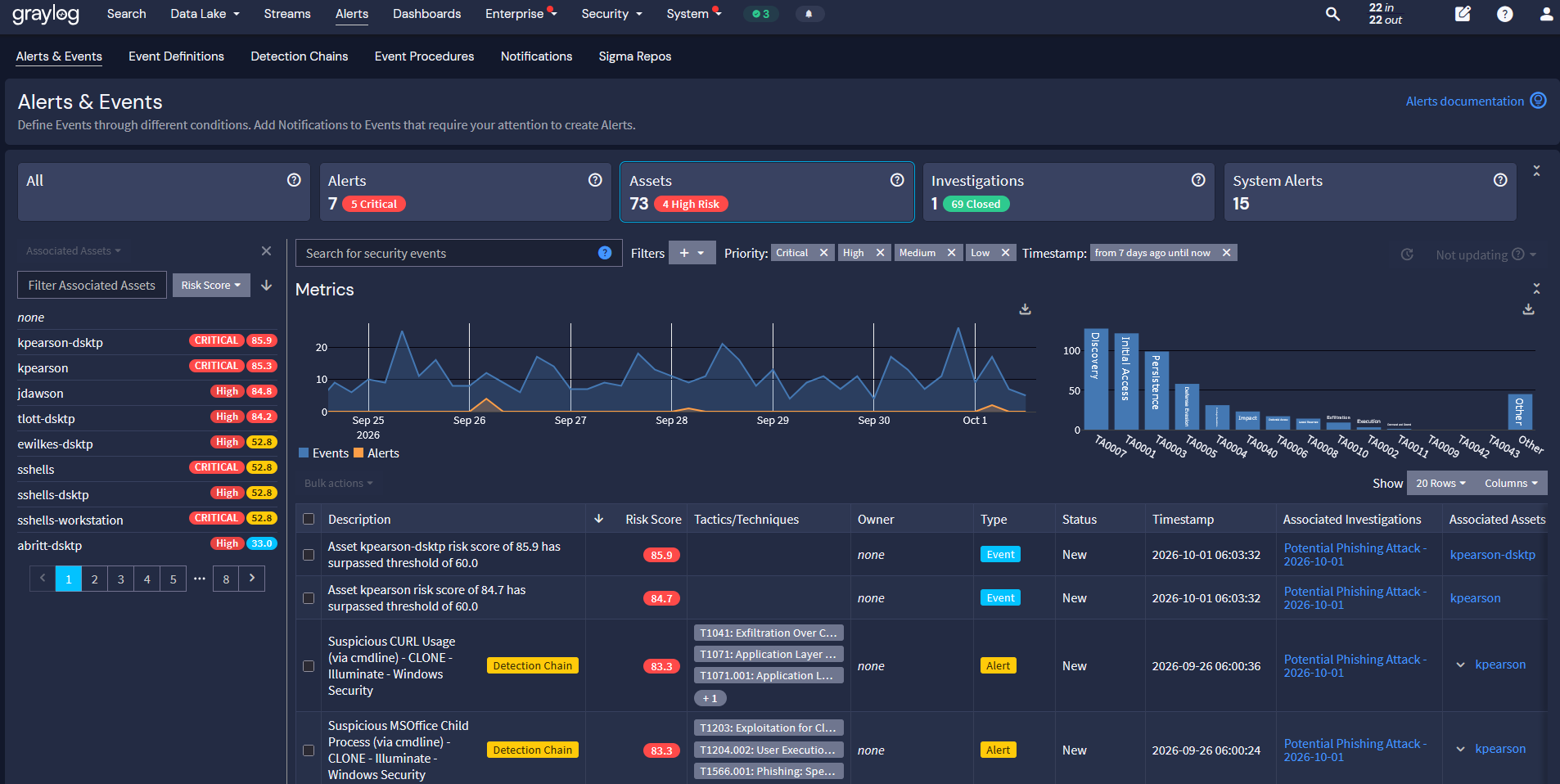Click the refresh results icon

[x=1407, y=255]
